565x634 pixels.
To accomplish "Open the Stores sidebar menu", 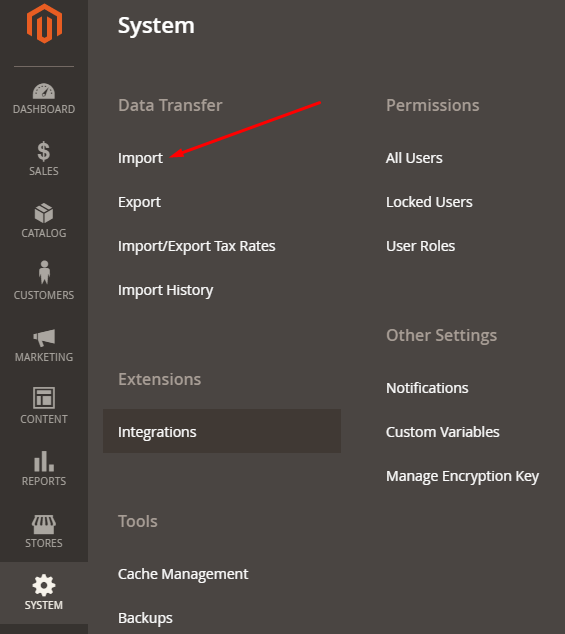I will coord(44,531).
